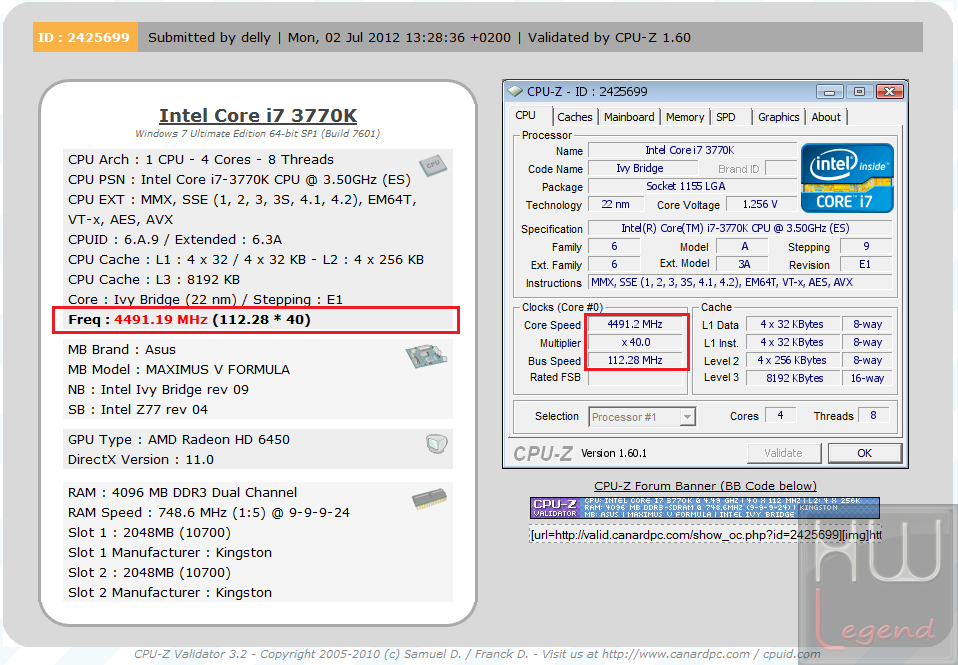Minimize the CPU-Z window
This screenshot has height=665, width=958.
829,92
